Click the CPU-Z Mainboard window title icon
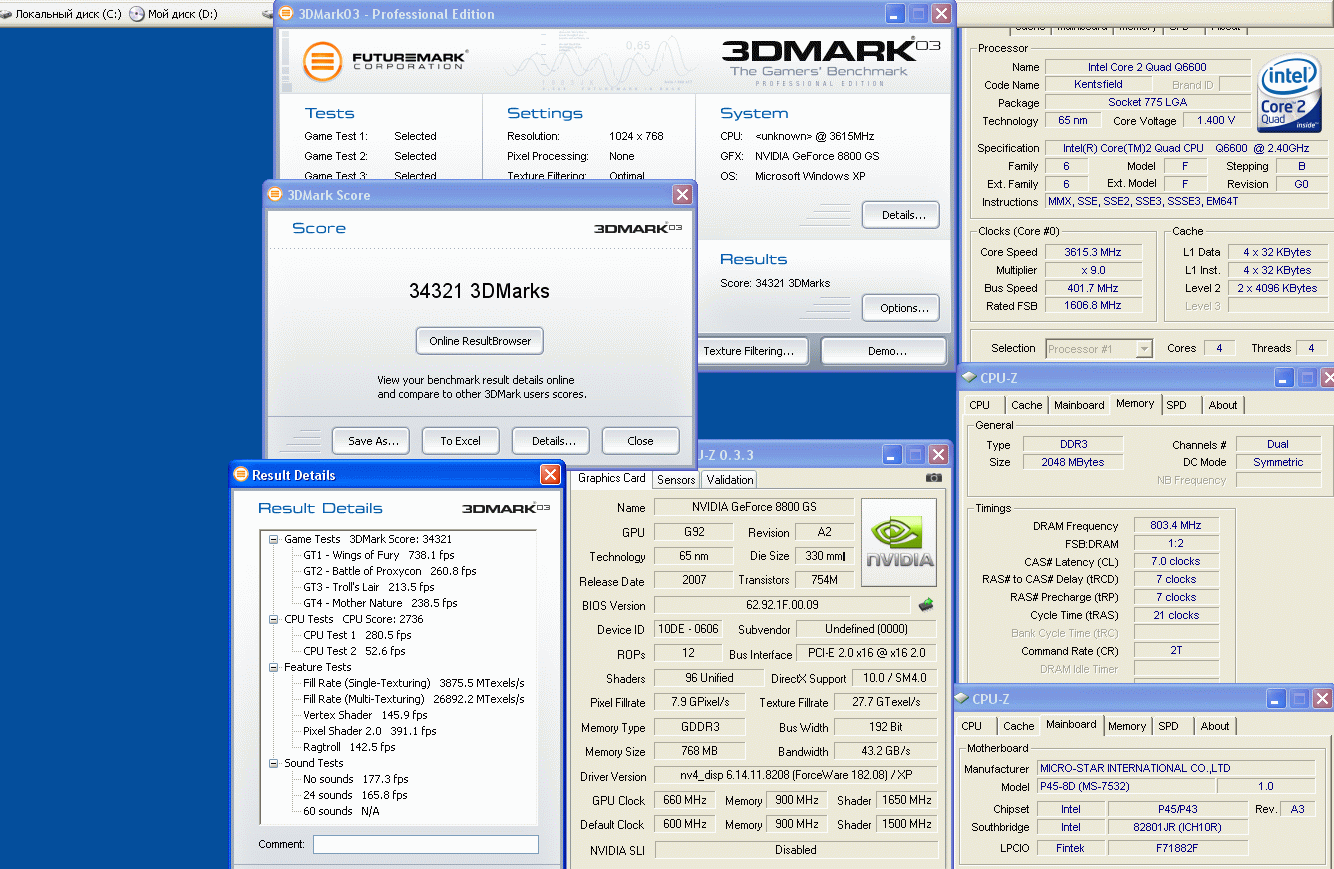1334x869 pixels. pos(962,699)
